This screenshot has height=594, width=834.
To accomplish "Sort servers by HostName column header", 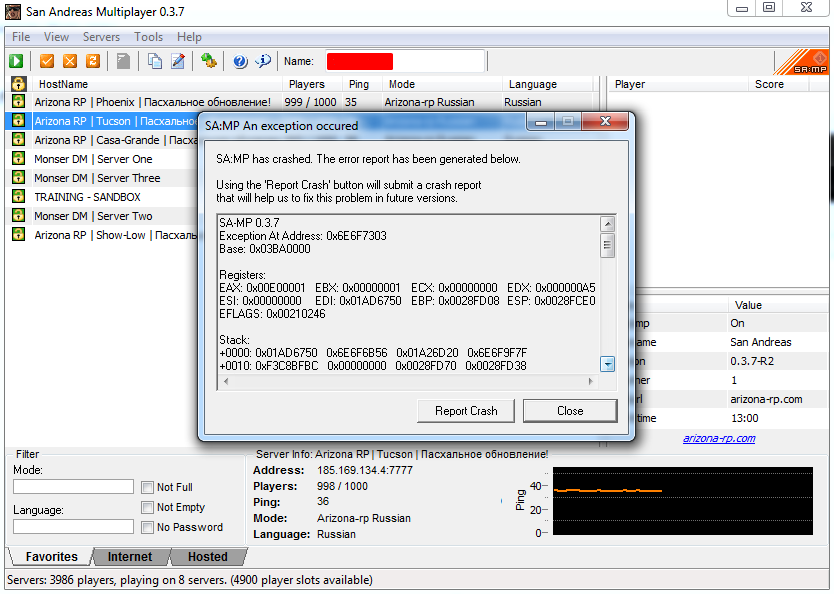I will click(158, 84).
